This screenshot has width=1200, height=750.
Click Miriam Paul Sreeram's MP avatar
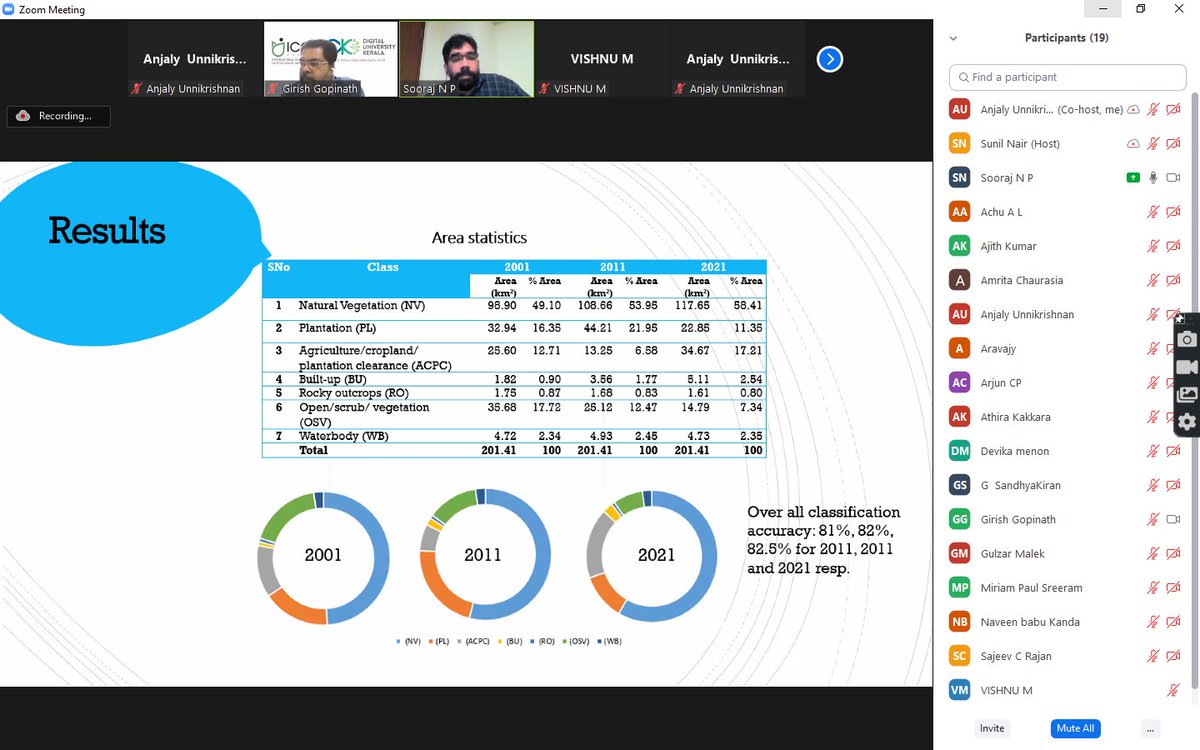960,587
